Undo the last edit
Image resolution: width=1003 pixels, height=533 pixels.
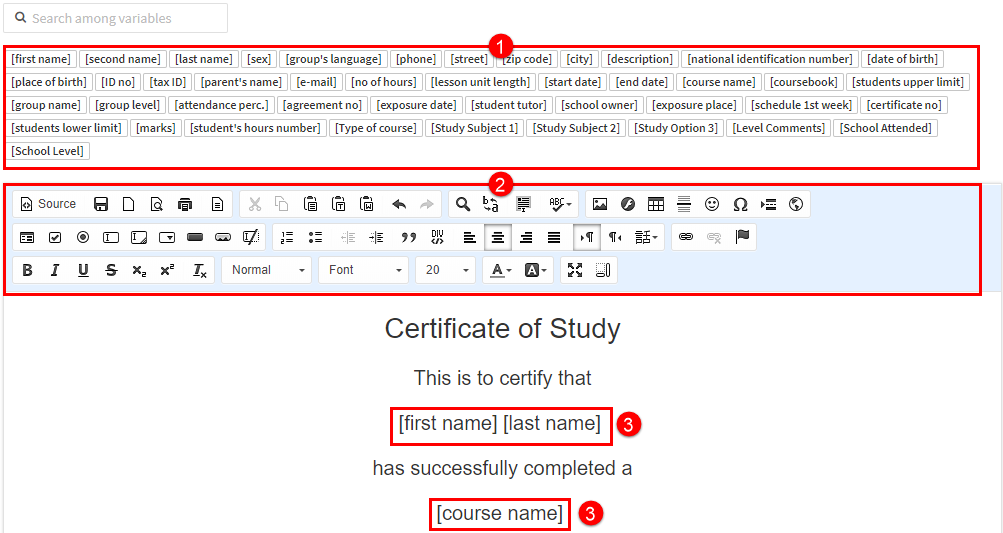[399, 204]
